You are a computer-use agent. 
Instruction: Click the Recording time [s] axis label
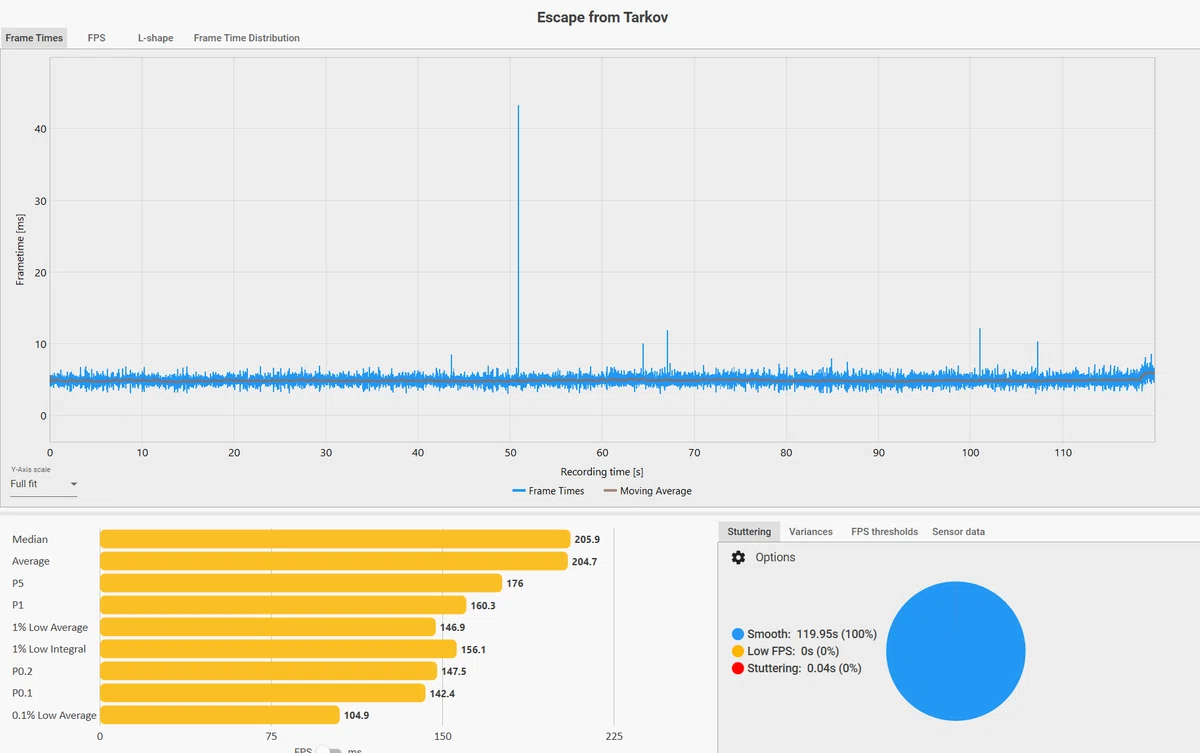(602, 471)
